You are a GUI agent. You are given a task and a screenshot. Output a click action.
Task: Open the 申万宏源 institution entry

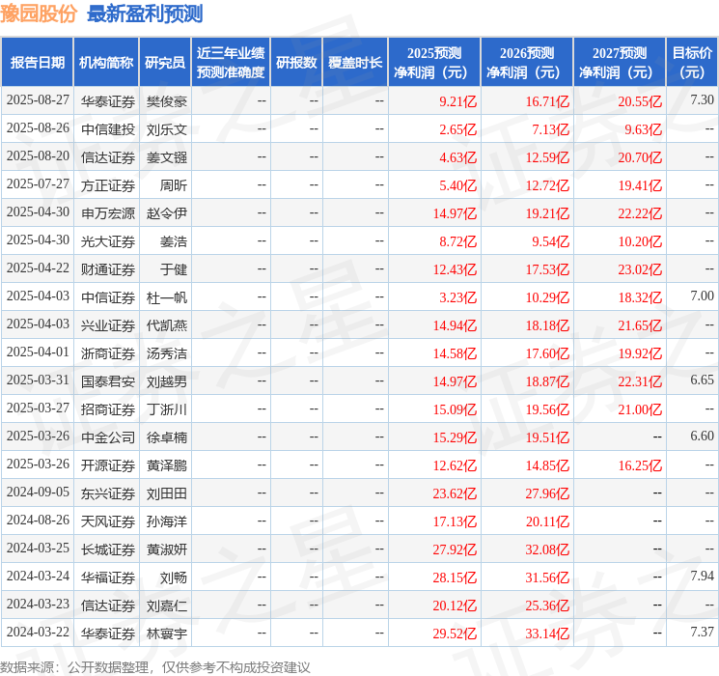pyautogui.click(x=106, y=213)
